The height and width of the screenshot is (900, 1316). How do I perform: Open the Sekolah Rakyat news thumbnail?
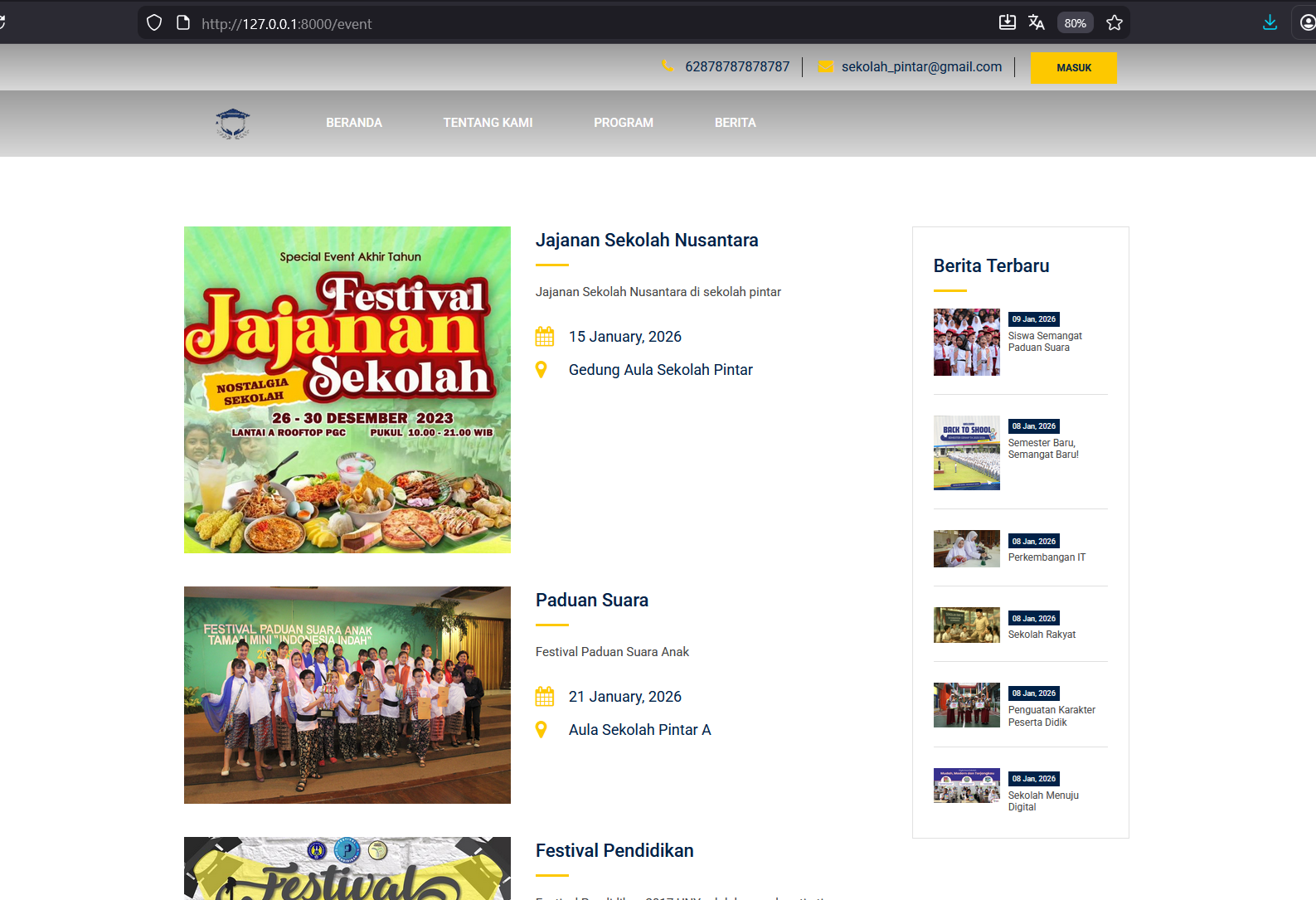point(967,625)
